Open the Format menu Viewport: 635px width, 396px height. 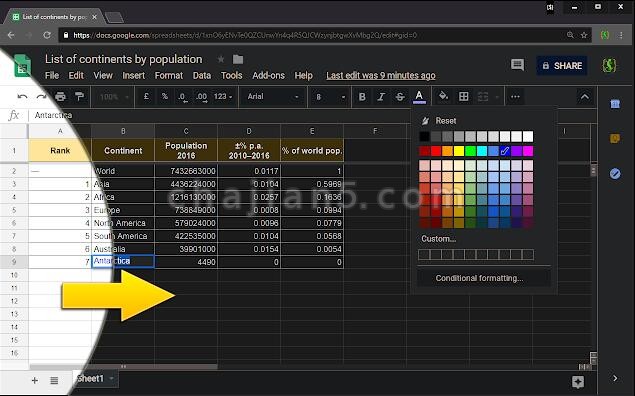click(x=168, y=76)
